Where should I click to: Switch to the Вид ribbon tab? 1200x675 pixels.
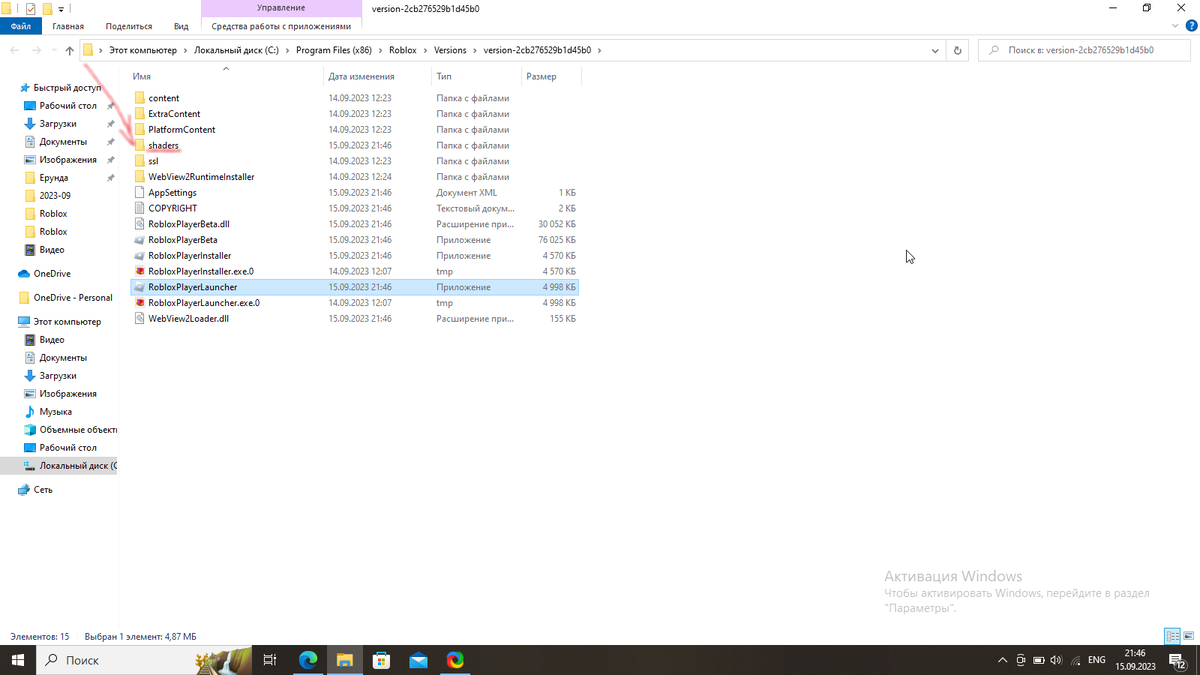pyautogui.click(x=181, y=26)
